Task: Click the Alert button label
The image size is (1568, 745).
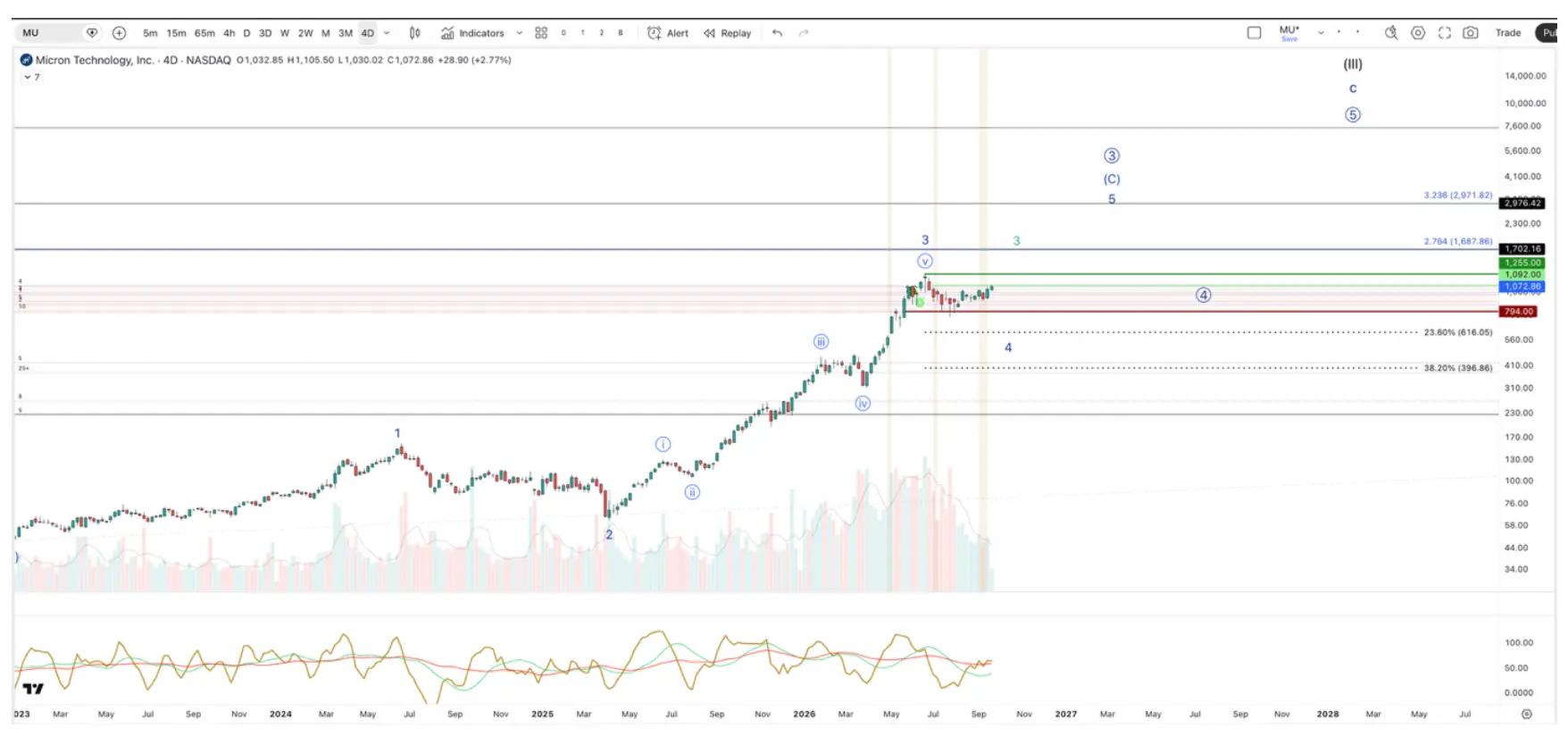Action: tap(678, 33)
